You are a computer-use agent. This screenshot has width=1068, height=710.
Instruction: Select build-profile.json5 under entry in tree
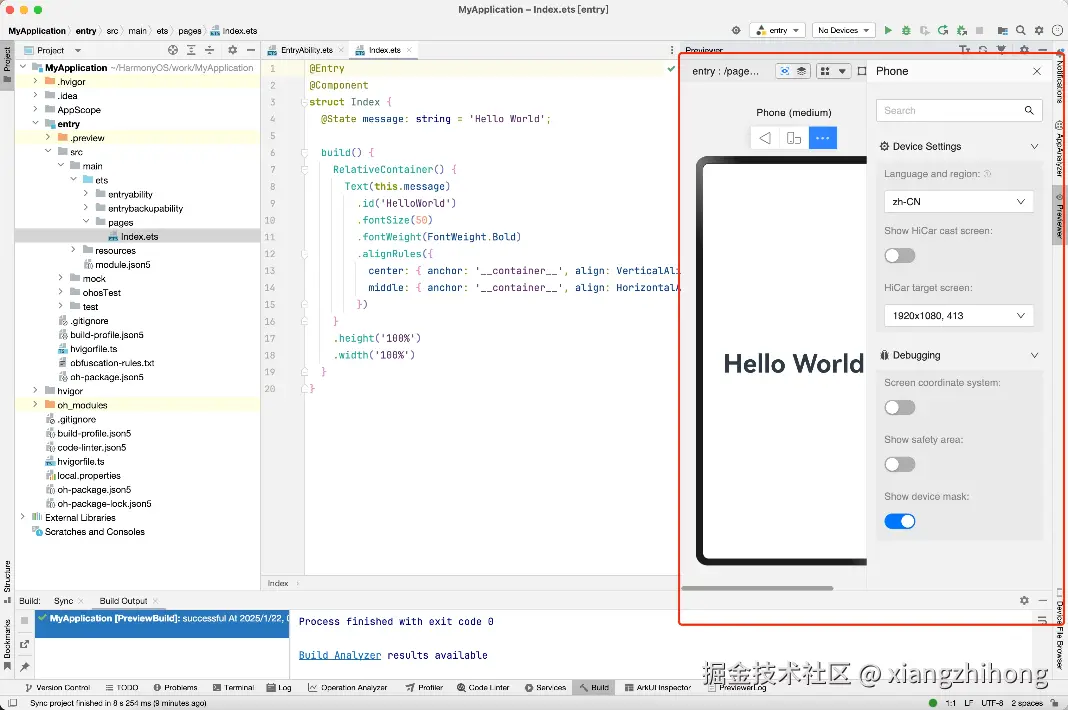point(106,335)
